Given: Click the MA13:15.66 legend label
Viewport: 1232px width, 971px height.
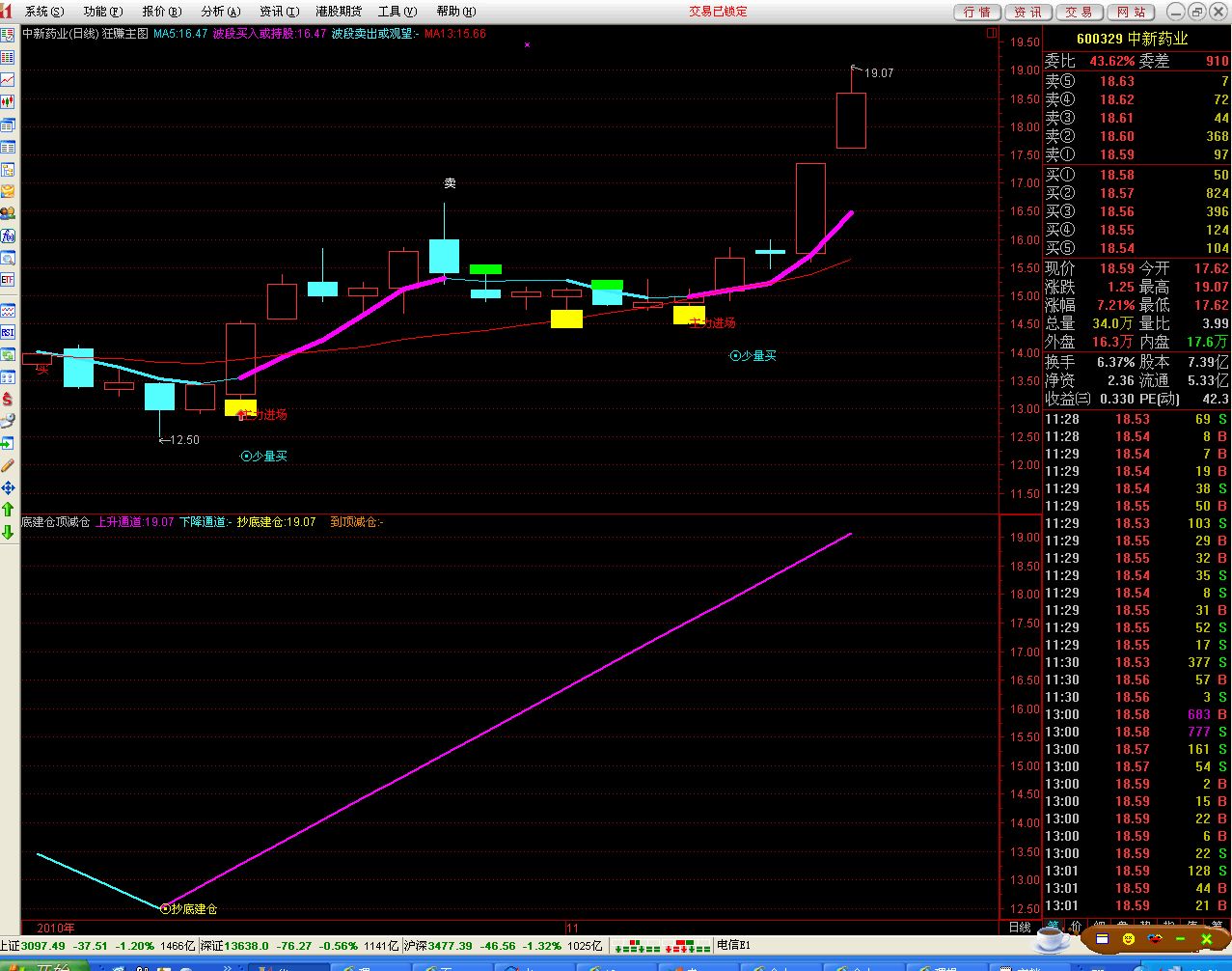Looking at the screenshot, I should pos(455,34).
